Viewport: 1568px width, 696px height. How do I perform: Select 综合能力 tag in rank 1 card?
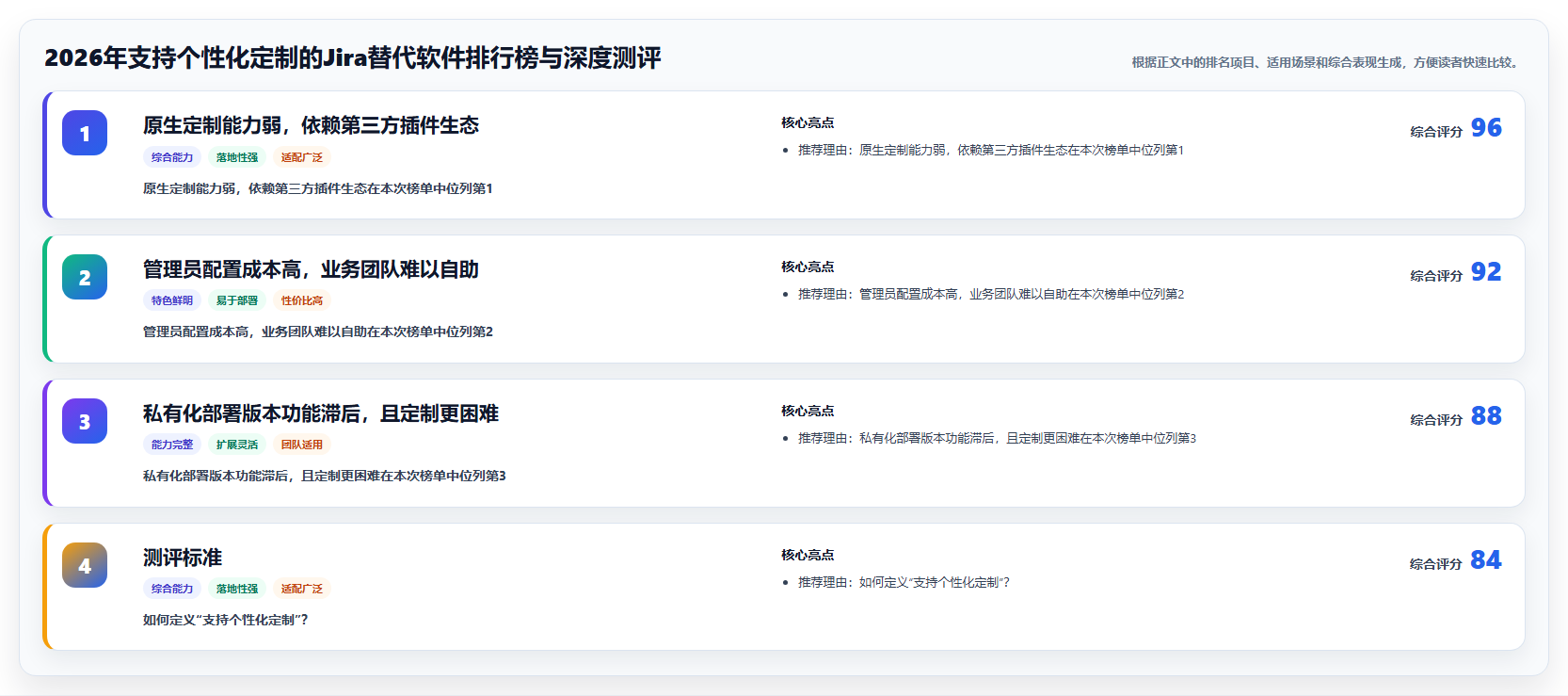[x=172, y=157]
